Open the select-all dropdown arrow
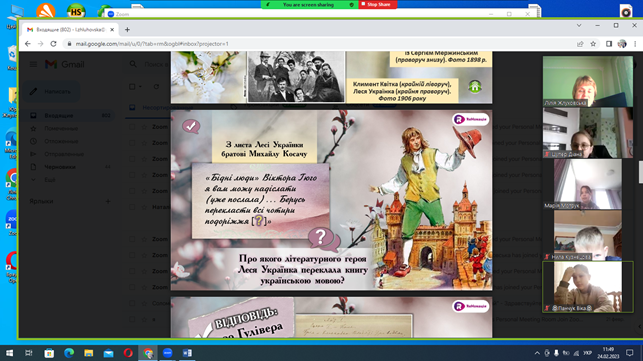 point(140,87)
